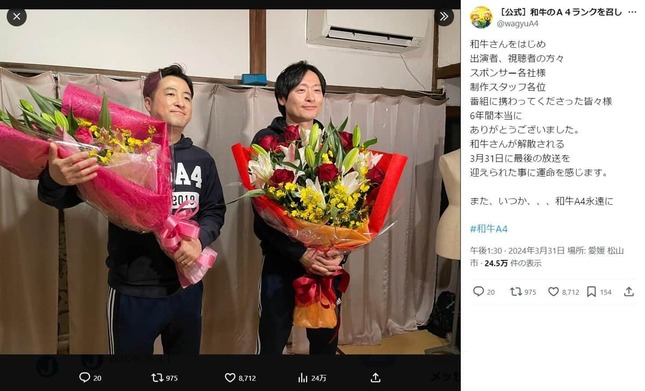This screenshot has width=645, height=391.
Task: Repost using the sidebar retweet icon
Action: [516, 292]
